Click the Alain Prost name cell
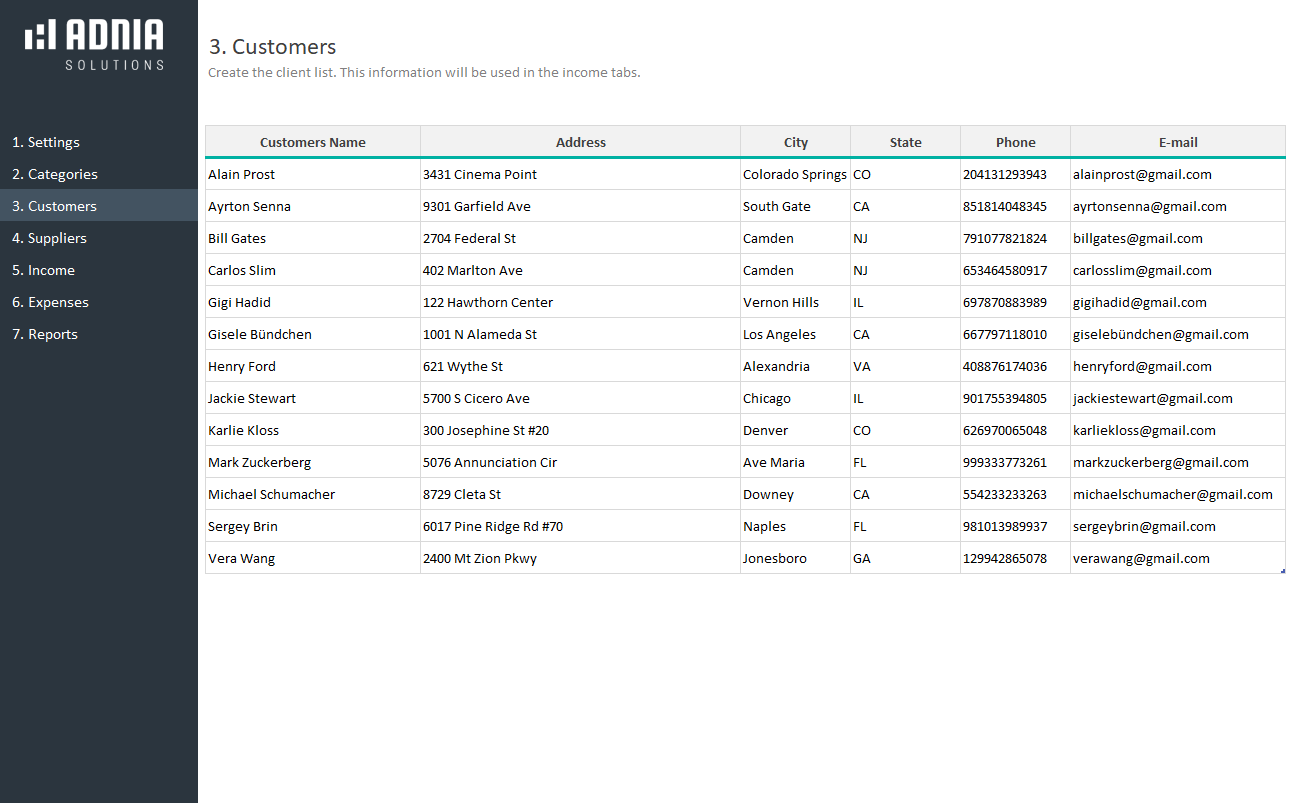 tap(242, 174)
